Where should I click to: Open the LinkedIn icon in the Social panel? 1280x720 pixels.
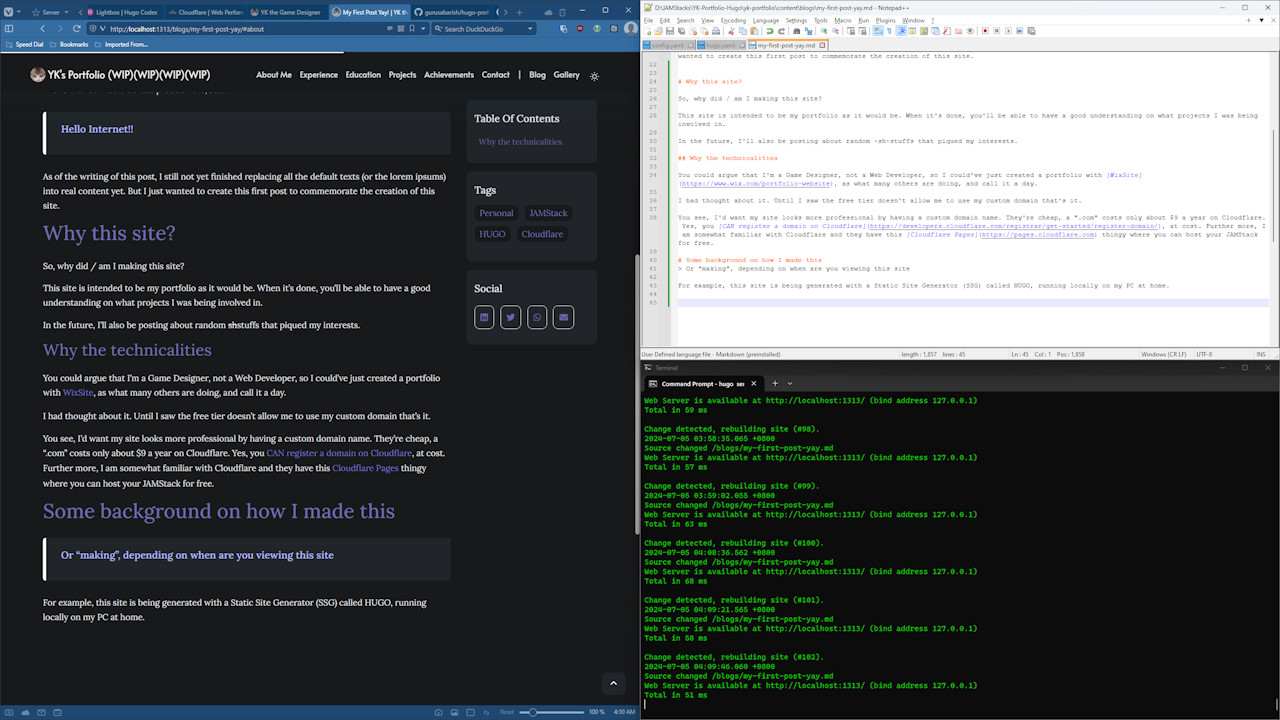[484, 317]
